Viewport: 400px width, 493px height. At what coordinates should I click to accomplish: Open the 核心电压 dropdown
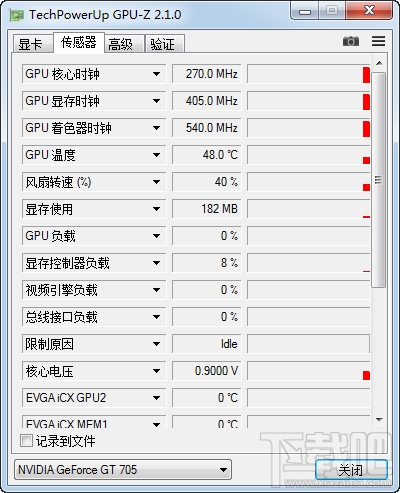pos(156,371)
